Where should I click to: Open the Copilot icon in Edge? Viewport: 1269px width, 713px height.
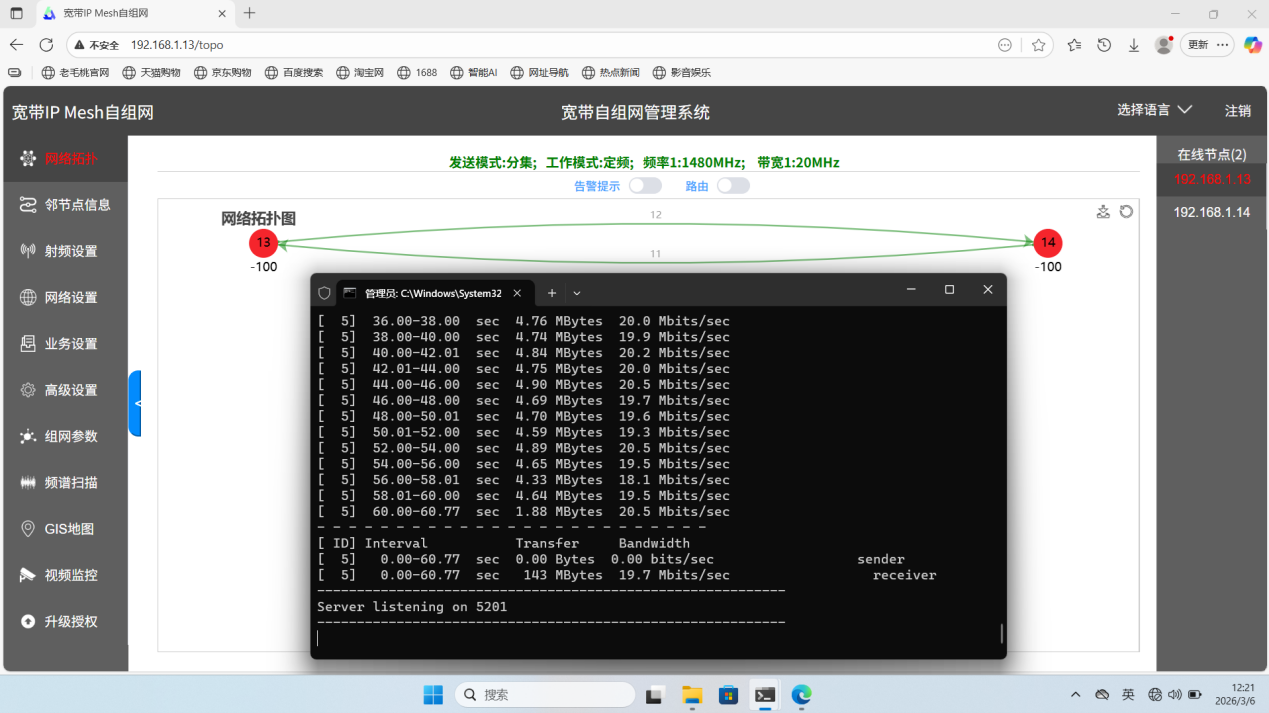point(1252,45)
